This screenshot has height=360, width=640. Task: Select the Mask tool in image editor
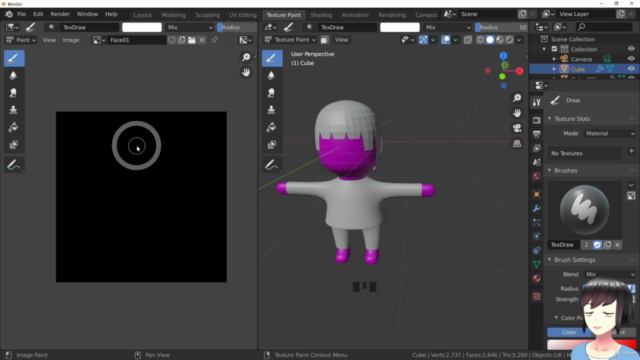(13, 144)
